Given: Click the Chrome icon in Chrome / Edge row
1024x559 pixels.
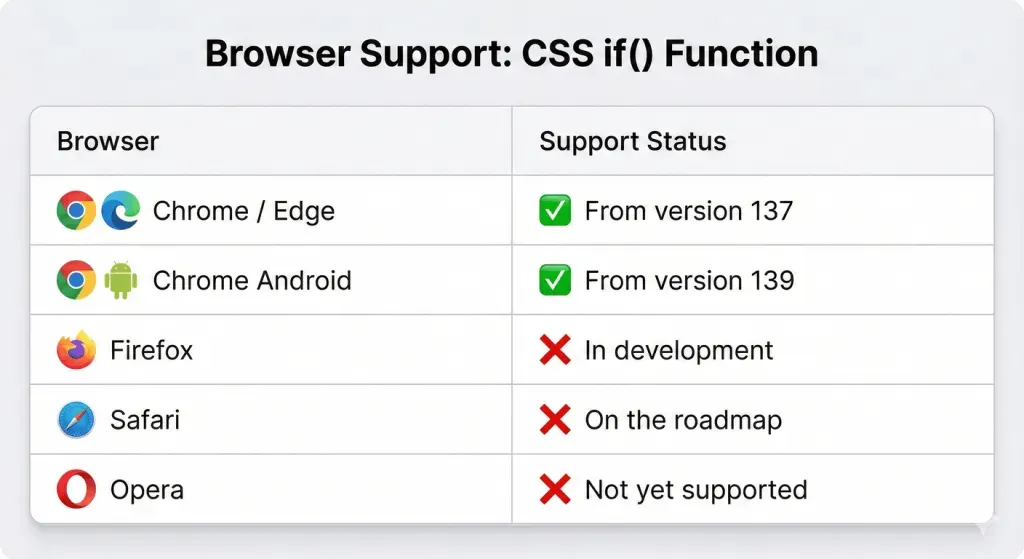Looking at the screenshot, I should click(x=76, y=211).
